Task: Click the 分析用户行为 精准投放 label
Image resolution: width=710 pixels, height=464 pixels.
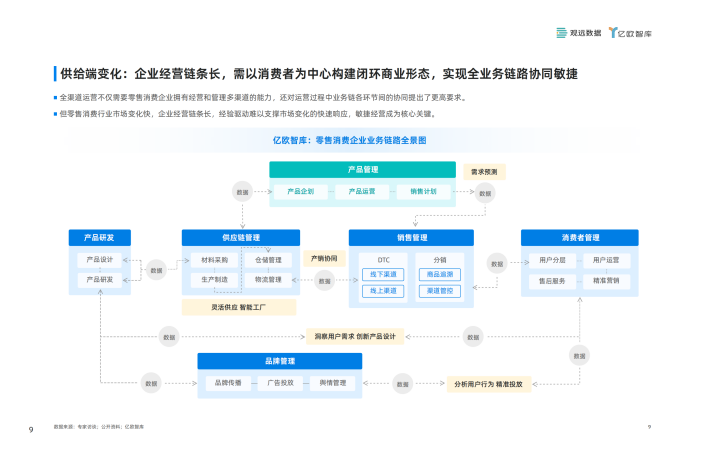Action: point(489,384)
